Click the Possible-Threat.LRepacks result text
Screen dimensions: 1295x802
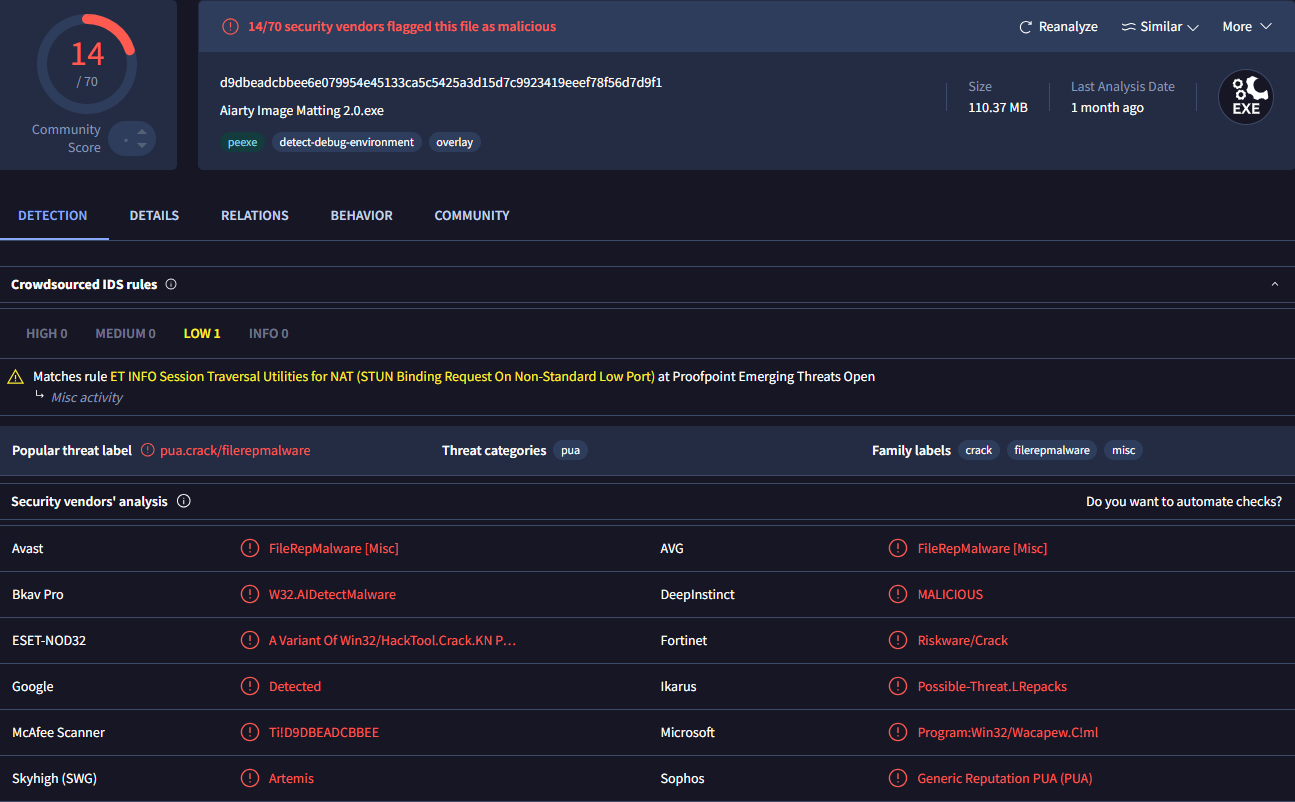point(992,686)
